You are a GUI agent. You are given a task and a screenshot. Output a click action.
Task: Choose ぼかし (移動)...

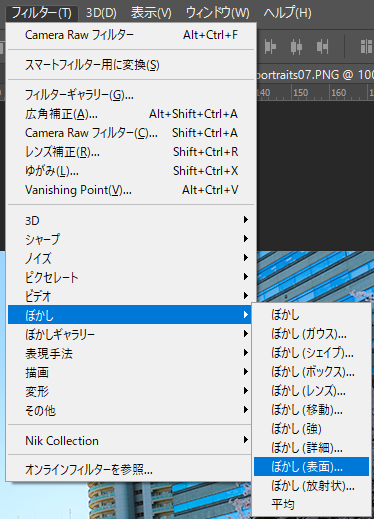[x=311, y=409]
